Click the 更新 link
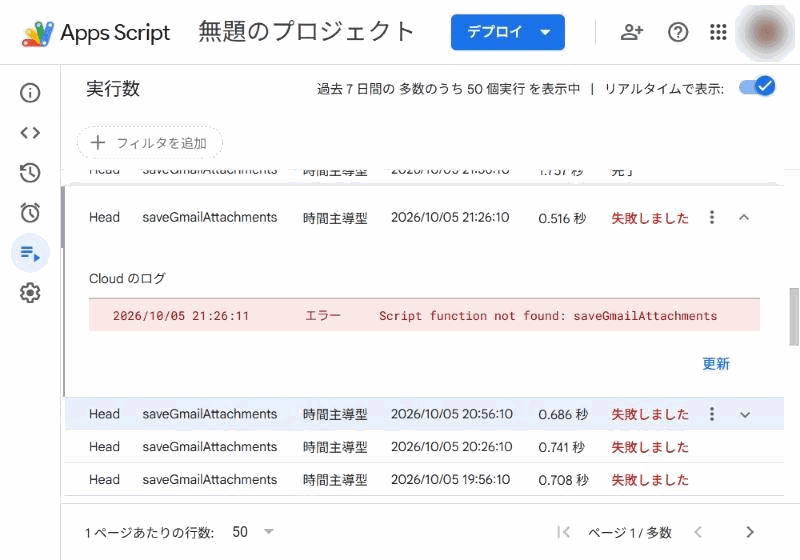 [715, 364]
